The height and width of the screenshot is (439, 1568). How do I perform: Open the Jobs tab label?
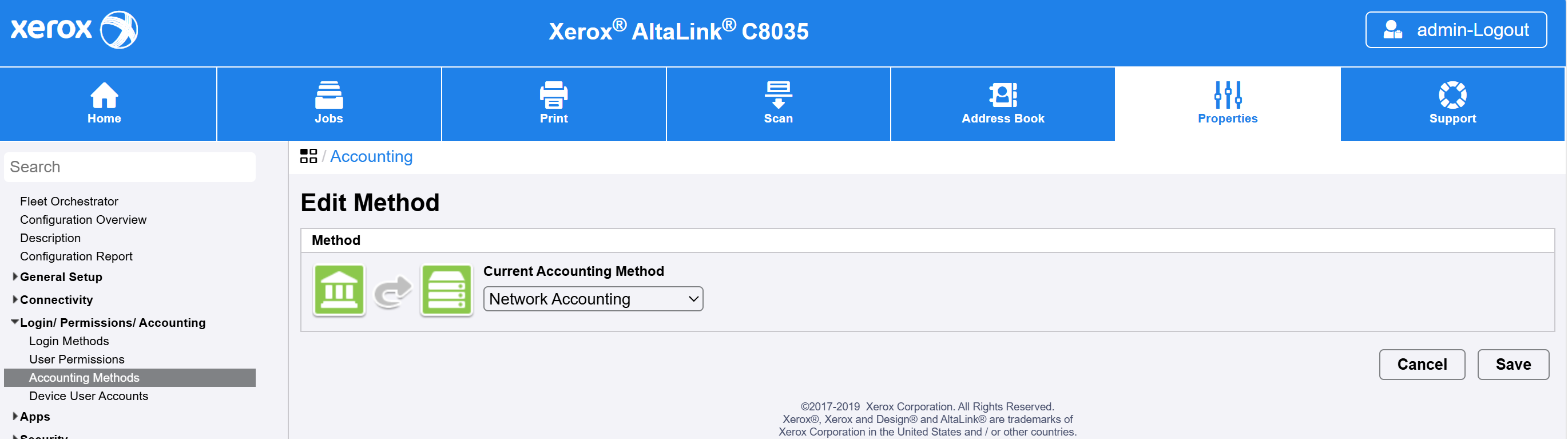pyautogui.click(x=329, y=118)
